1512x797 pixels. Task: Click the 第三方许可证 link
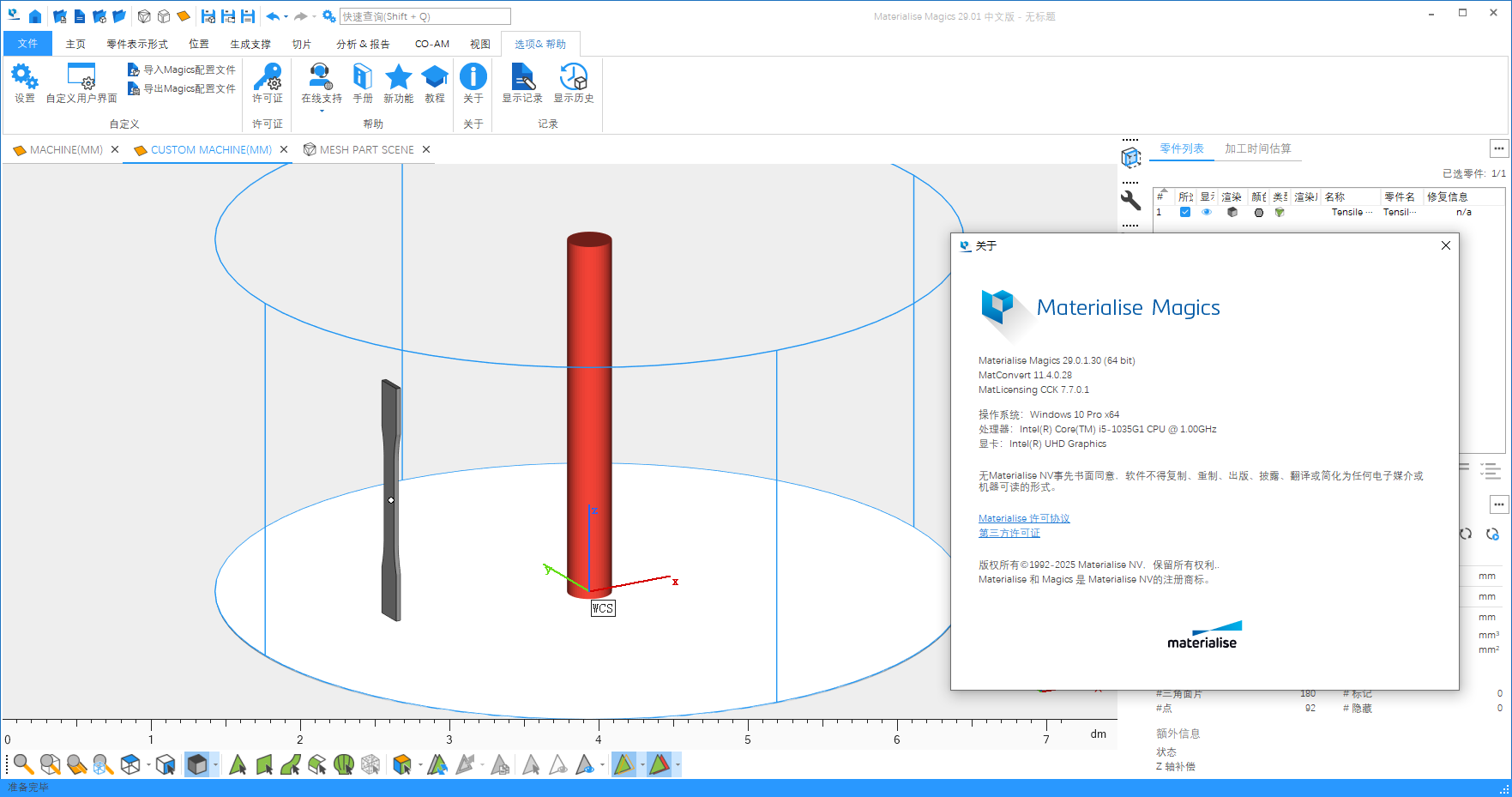click(1009, 533)
